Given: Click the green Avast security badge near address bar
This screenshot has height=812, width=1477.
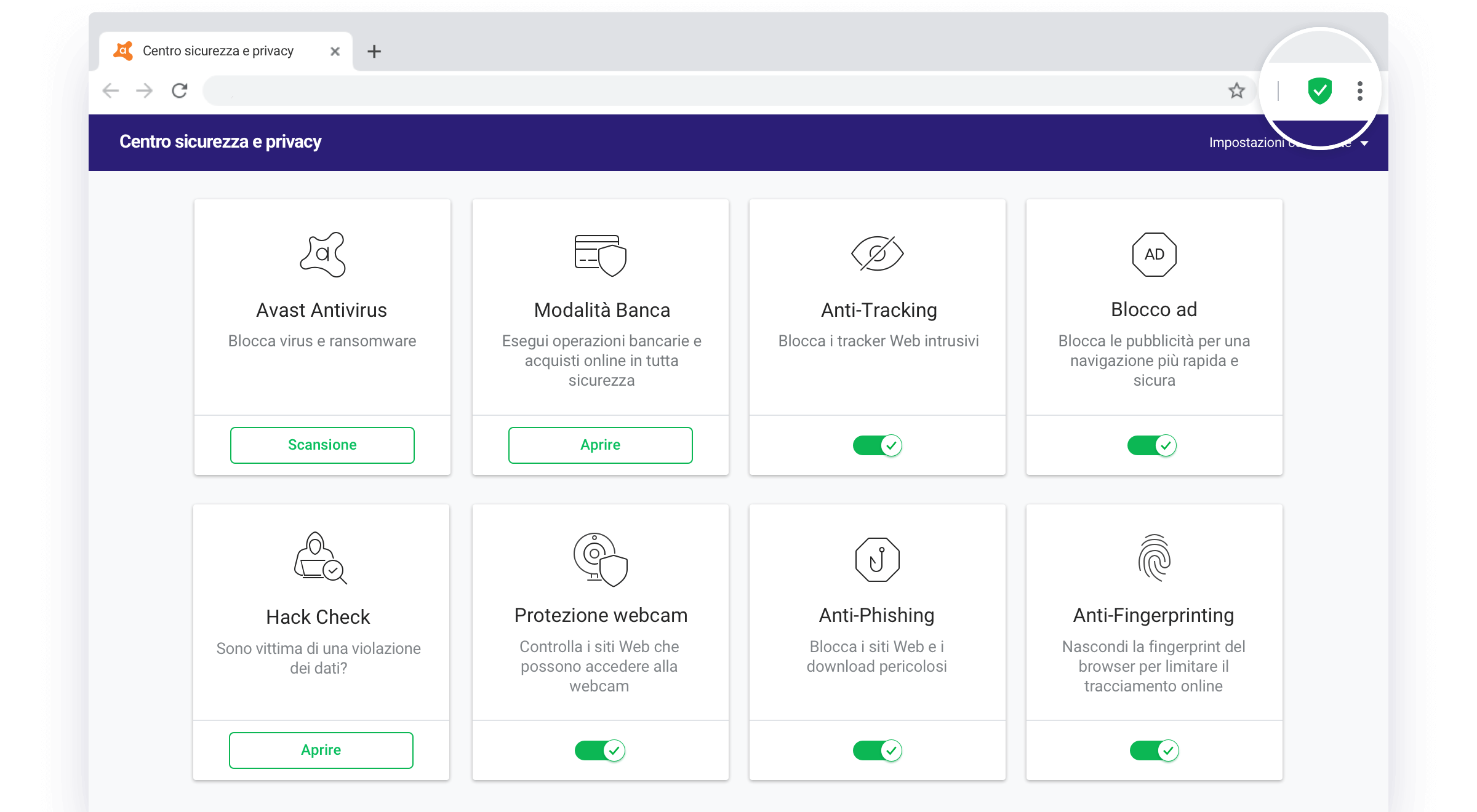Looking at the screenshot, I should [x=1319, y=90].
